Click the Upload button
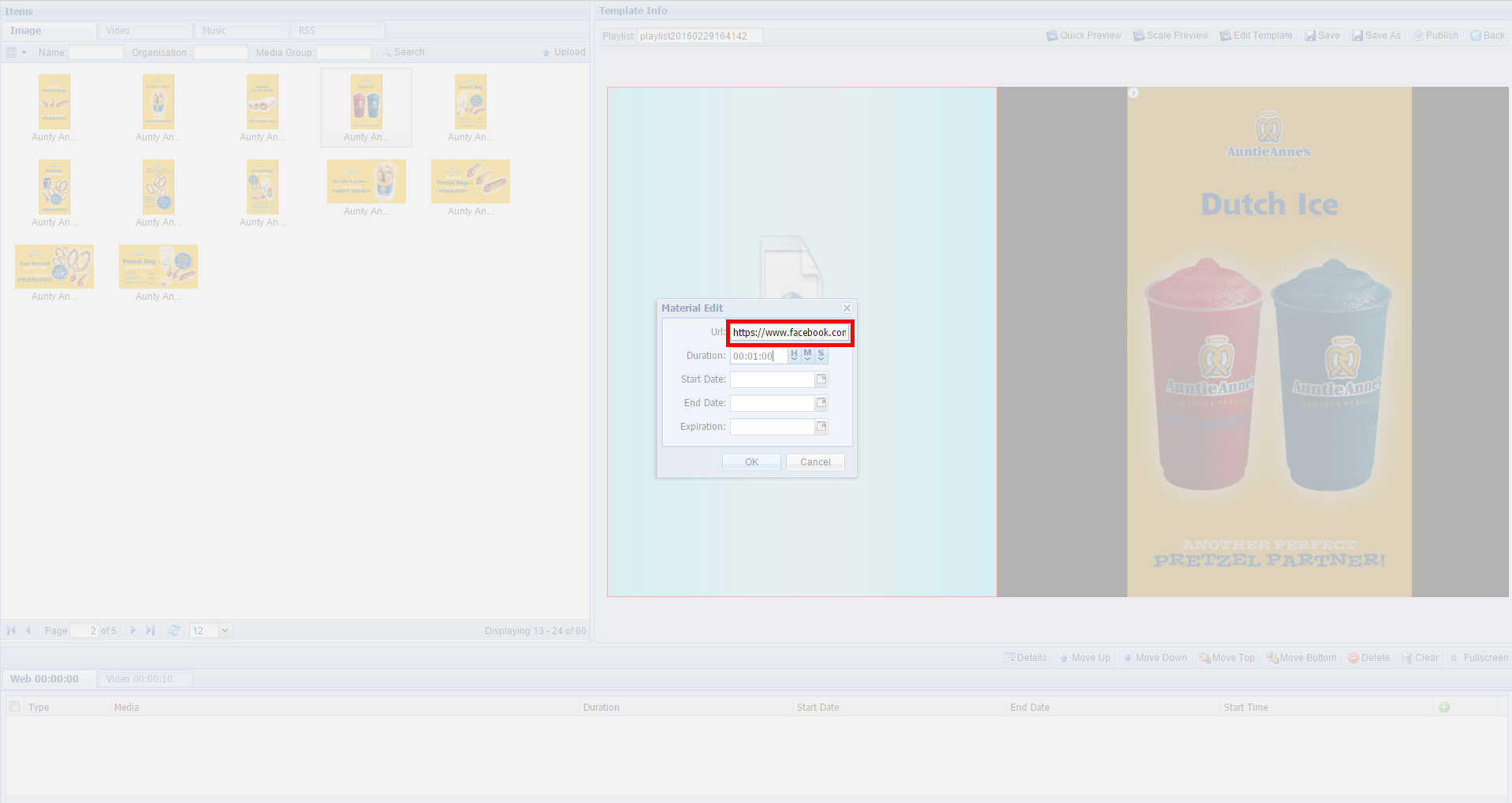Screen dimensions: 1512x803 (x=564, y=52)
